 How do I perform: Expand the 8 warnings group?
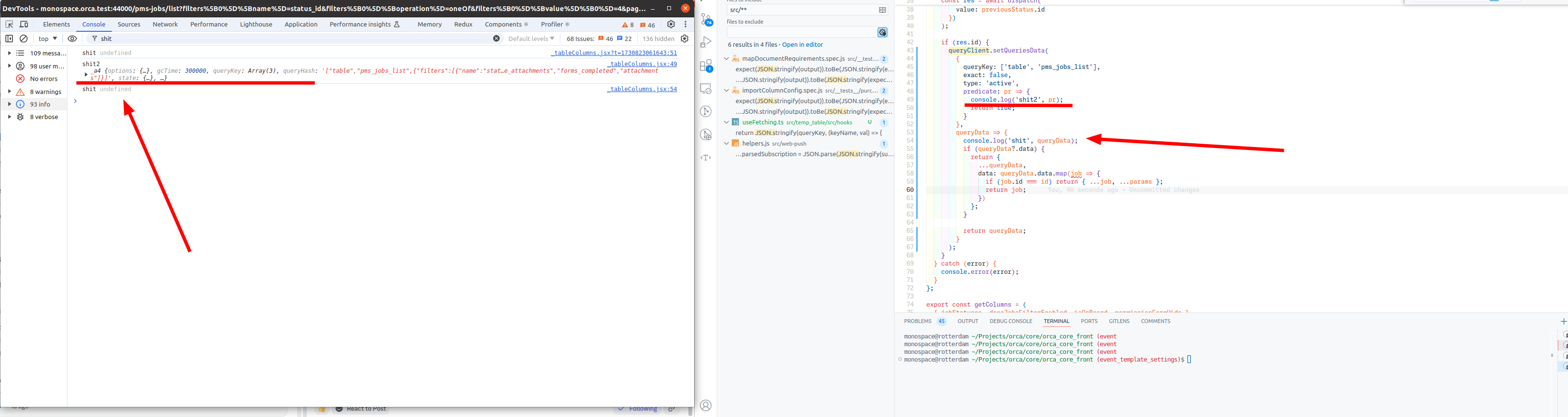pyautogui.click(x=9, y=92)
